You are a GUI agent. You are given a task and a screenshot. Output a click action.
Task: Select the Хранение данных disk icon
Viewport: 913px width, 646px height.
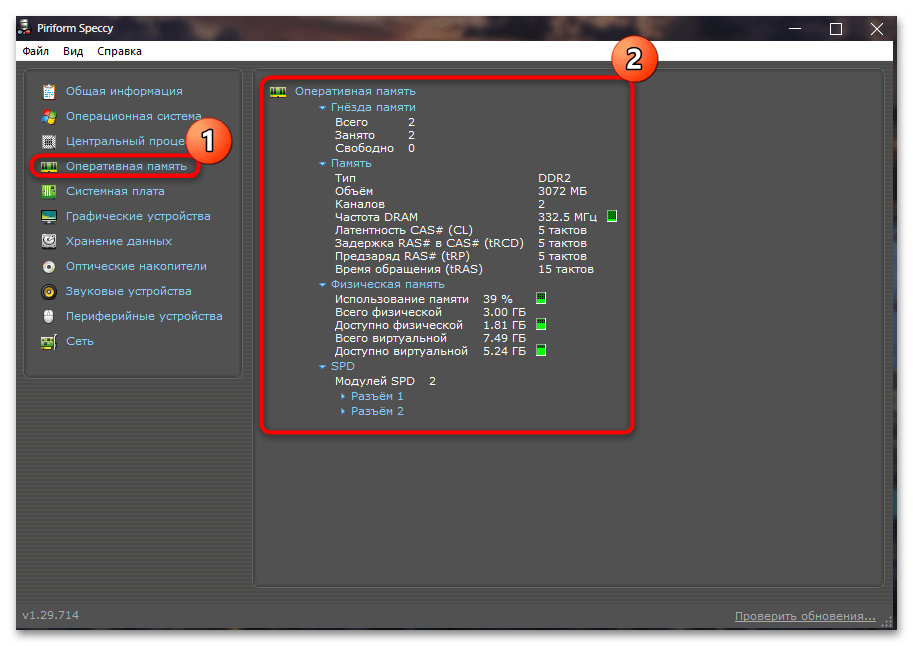pyautogui.click(x=48, y=241)
